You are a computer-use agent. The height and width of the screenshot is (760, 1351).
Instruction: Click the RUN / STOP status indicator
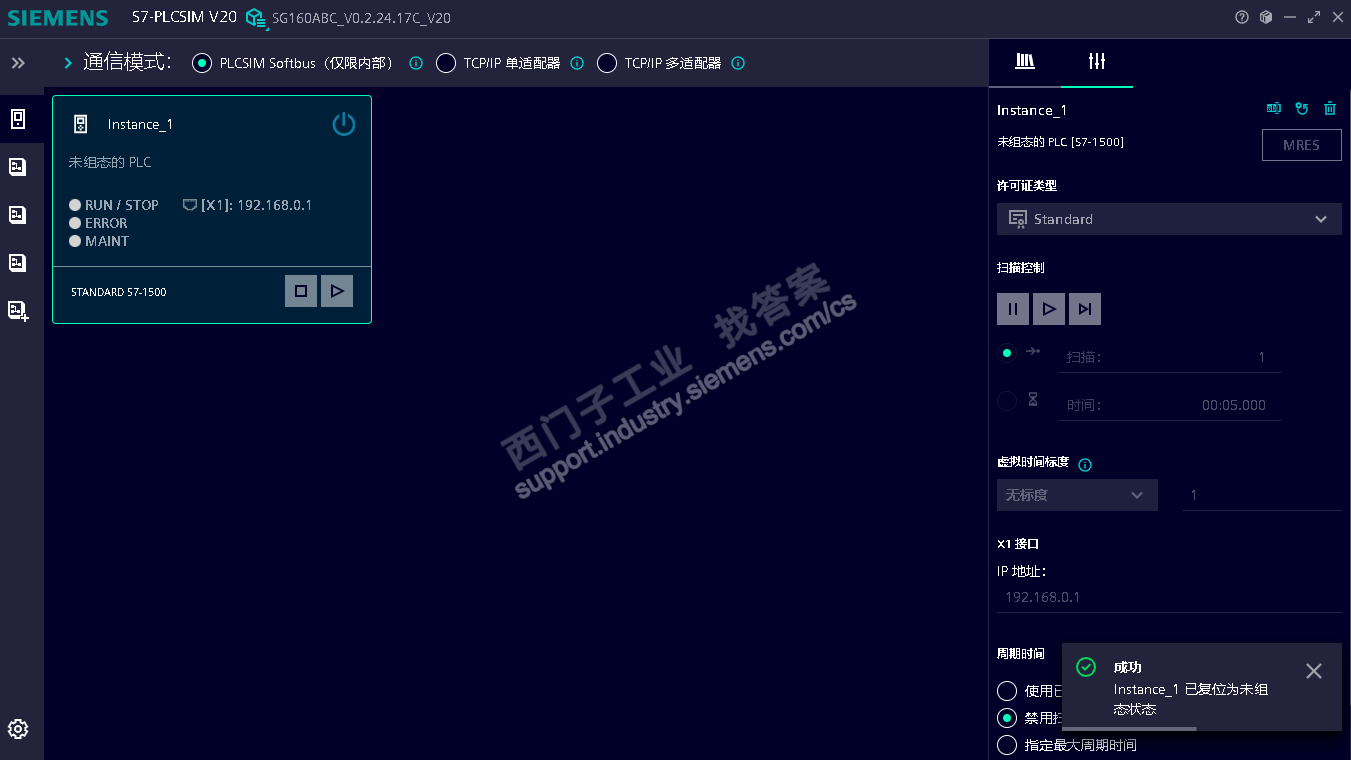[75, 205]
